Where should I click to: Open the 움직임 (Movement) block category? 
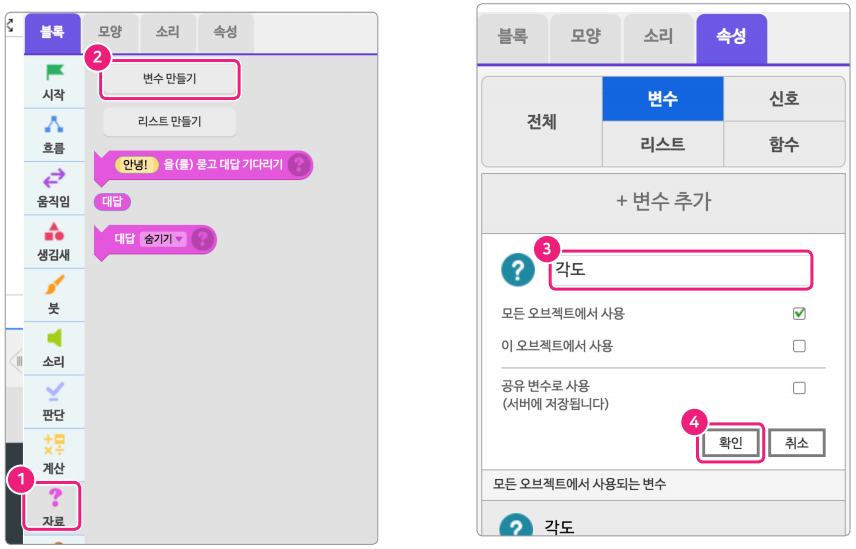click(x=54, y=188)
